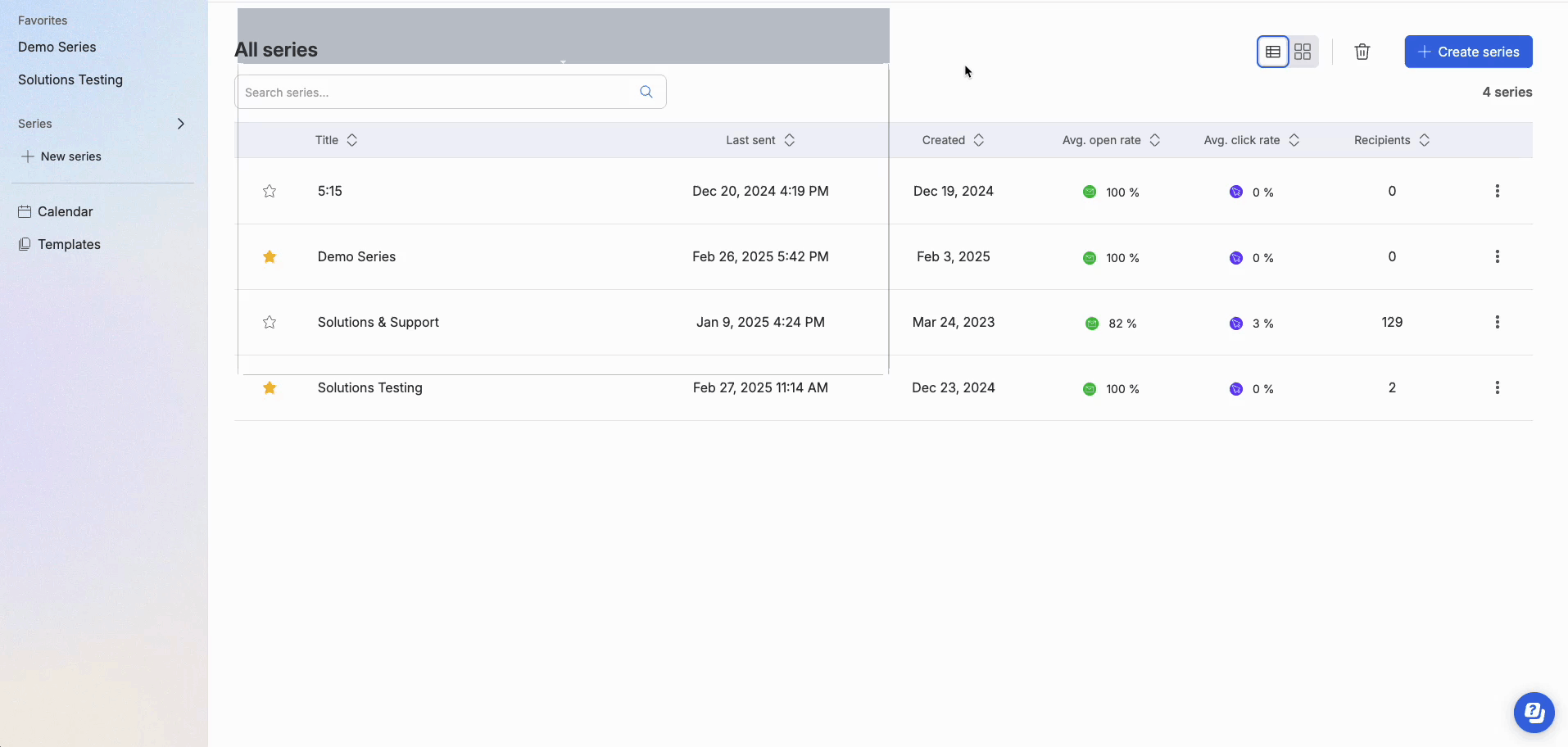
Task: Click the Create series button
Action: pos(1468,52)
